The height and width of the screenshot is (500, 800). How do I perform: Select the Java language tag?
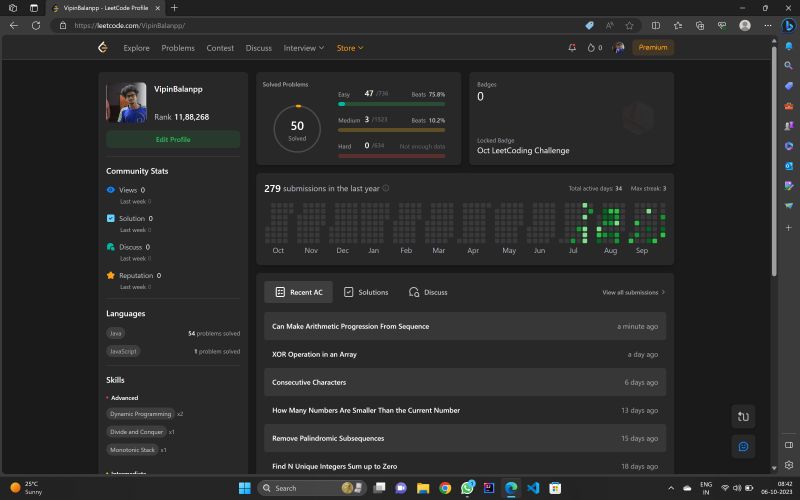116,333
